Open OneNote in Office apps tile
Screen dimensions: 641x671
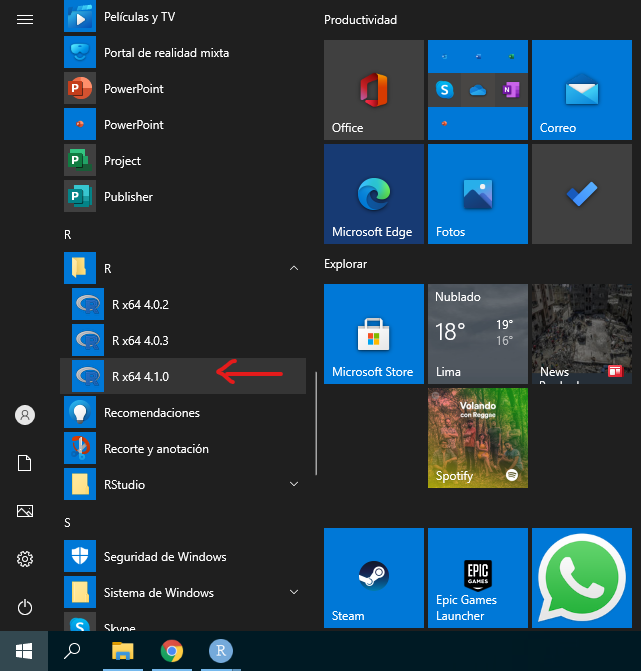coord(511,90)
